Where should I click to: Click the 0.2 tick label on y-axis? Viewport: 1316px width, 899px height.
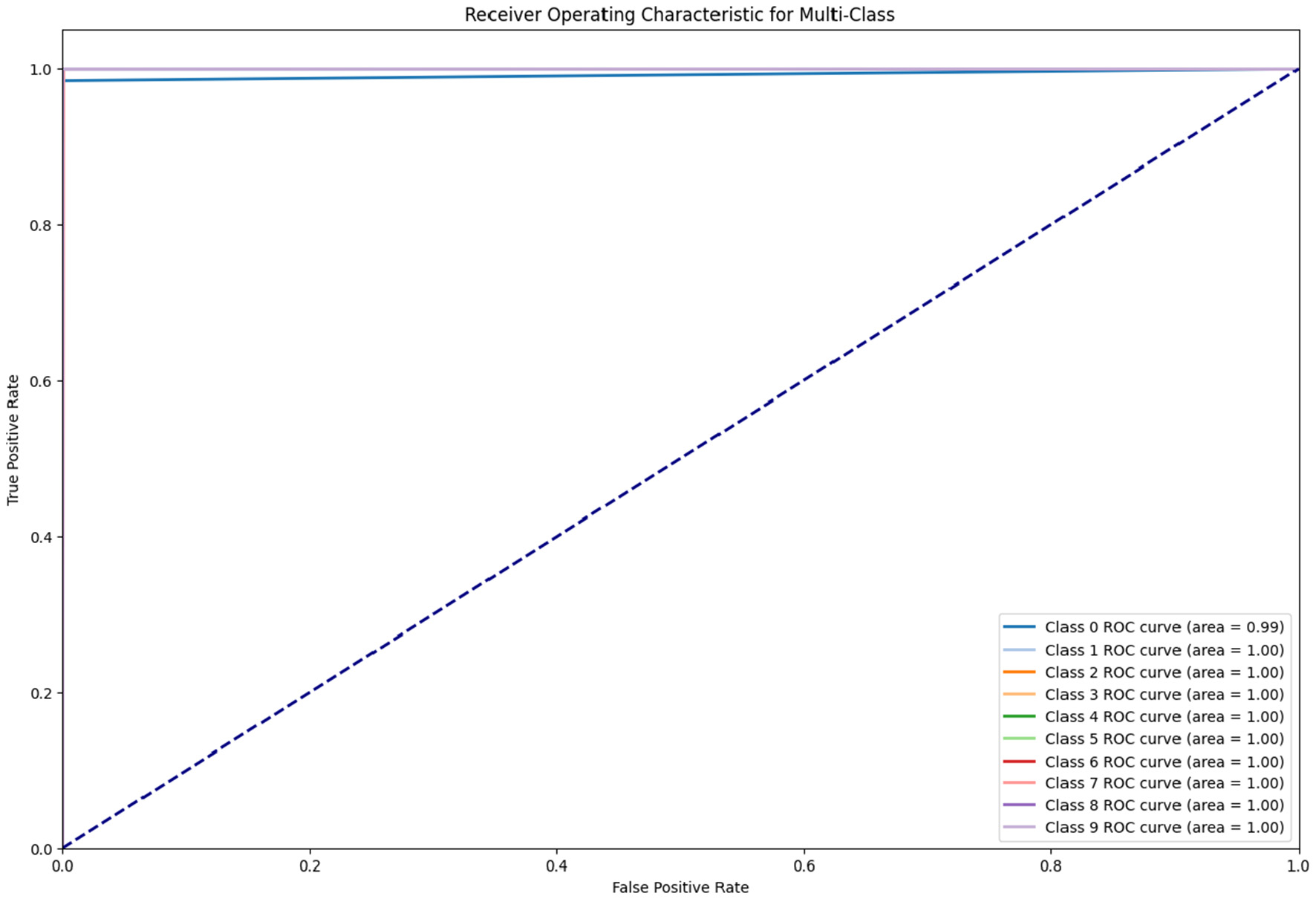coord(40,693)
